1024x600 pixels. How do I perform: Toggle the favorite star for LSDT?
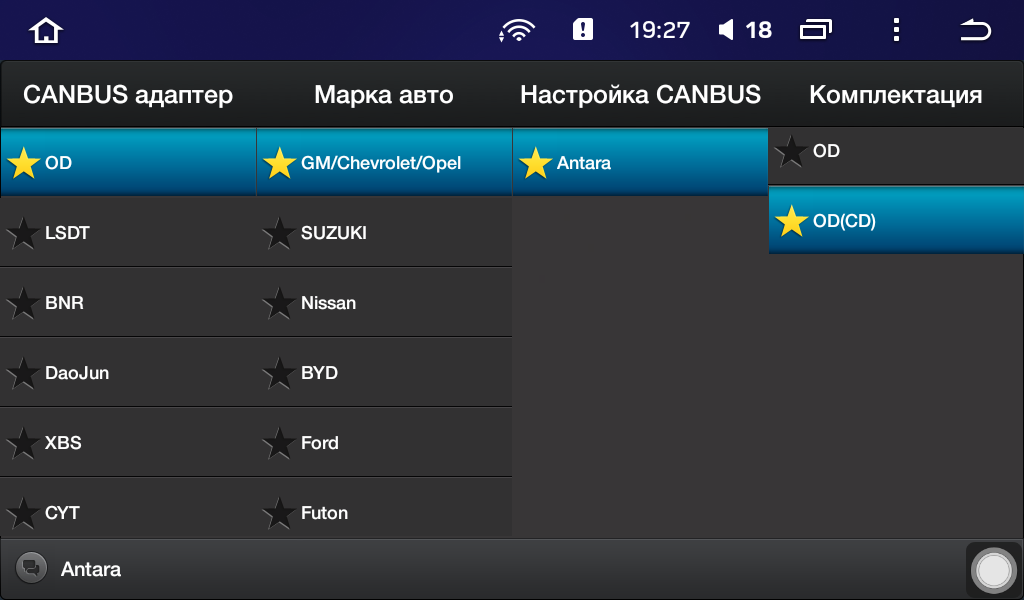pos(23,233)
